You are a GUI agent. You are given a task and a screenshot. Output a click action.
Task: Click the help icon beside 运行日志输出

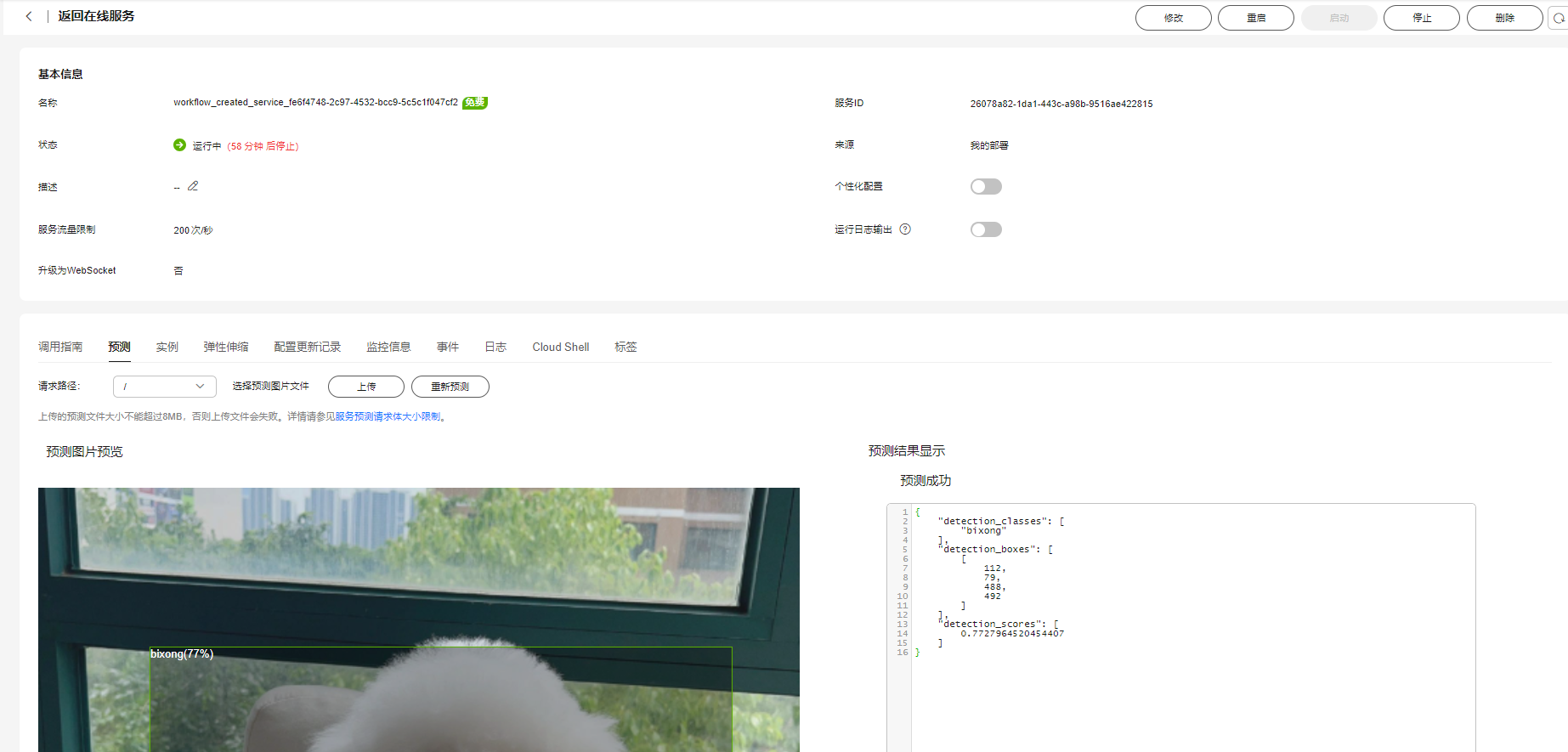tap(905, 229)
